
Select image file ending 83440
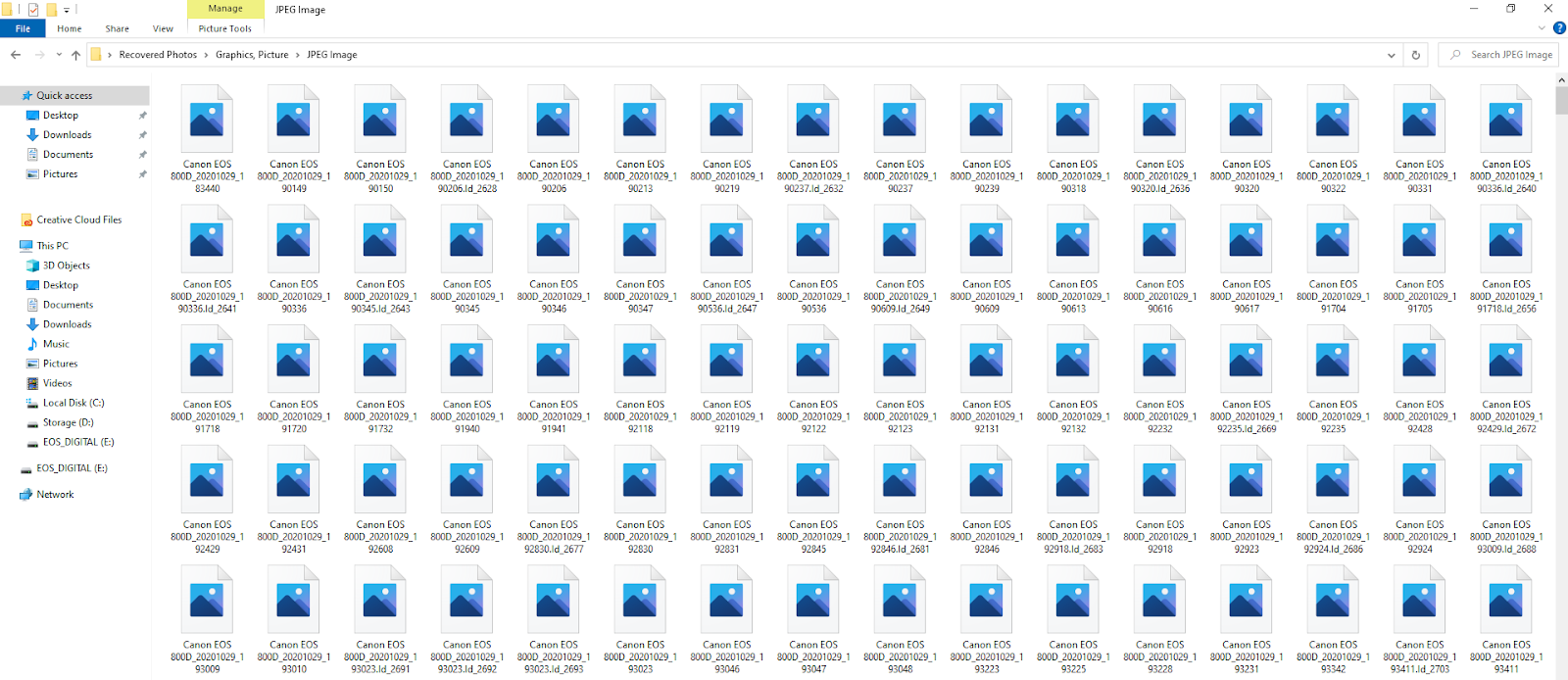[x=207, y=139]
